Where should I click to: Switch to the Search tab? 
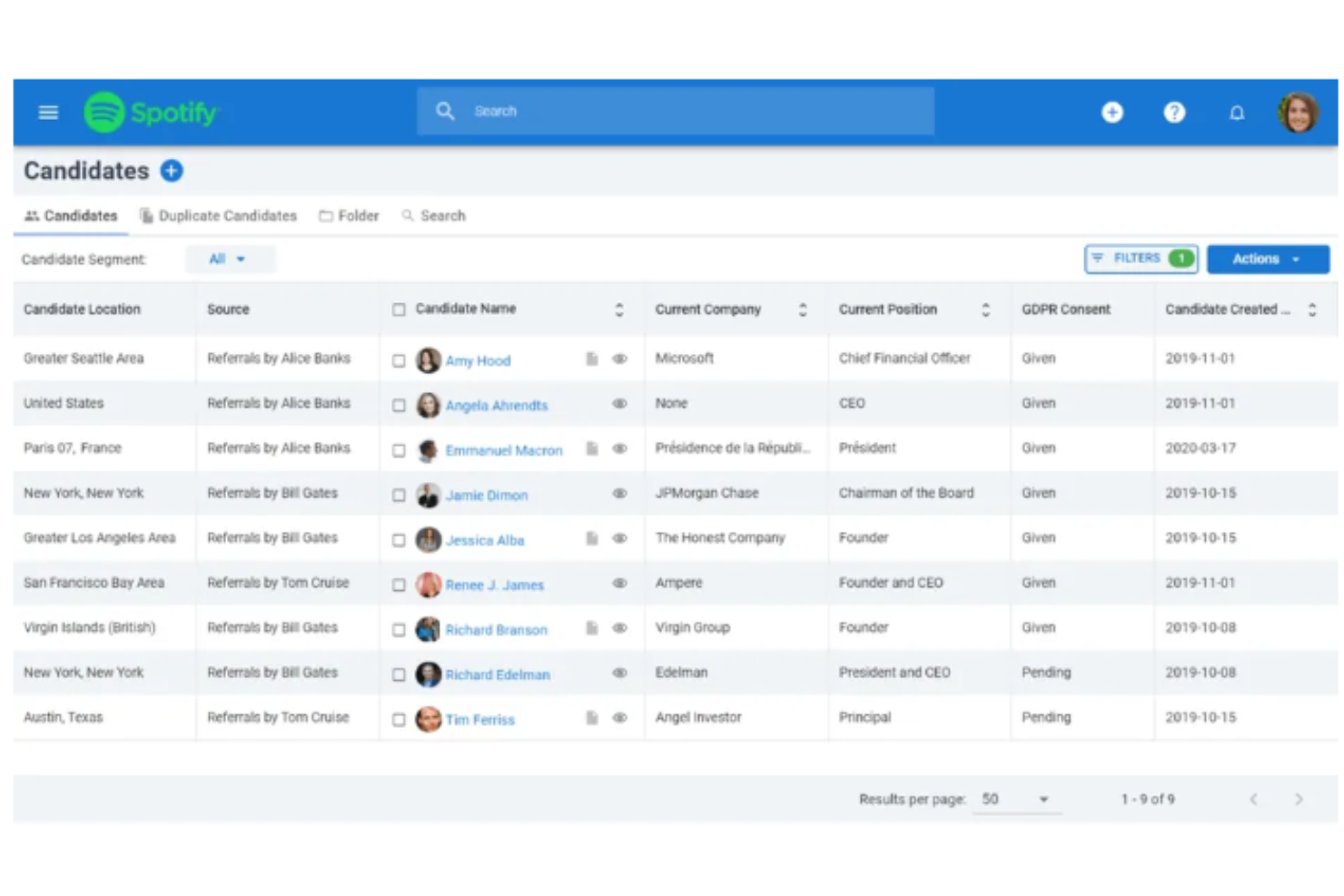tap(433, 216)
